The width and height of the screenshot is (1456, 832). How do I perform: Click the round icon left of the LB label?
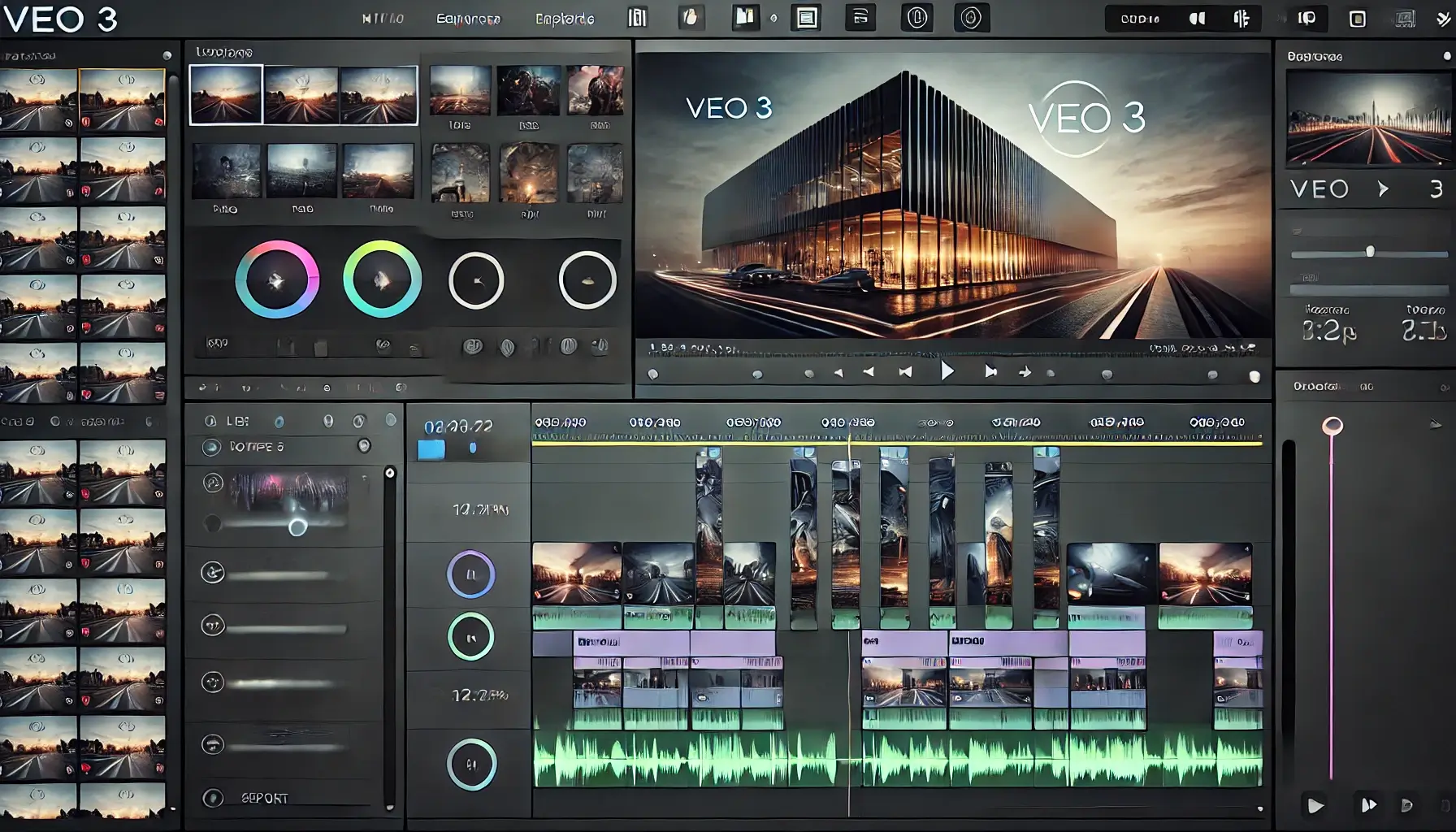point(210,421)
